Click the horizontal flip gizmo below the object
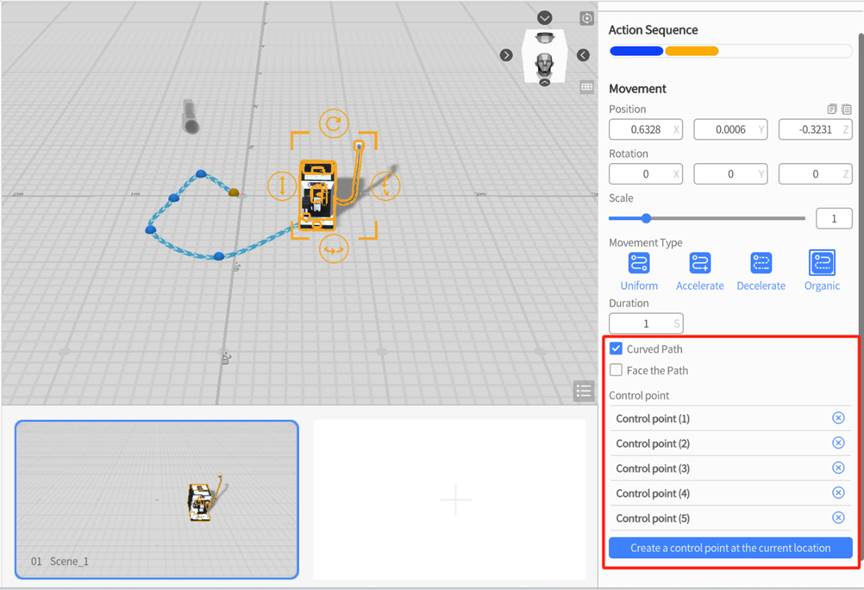The width and height of the screenshot is (864, 590). tap(333, 249)
